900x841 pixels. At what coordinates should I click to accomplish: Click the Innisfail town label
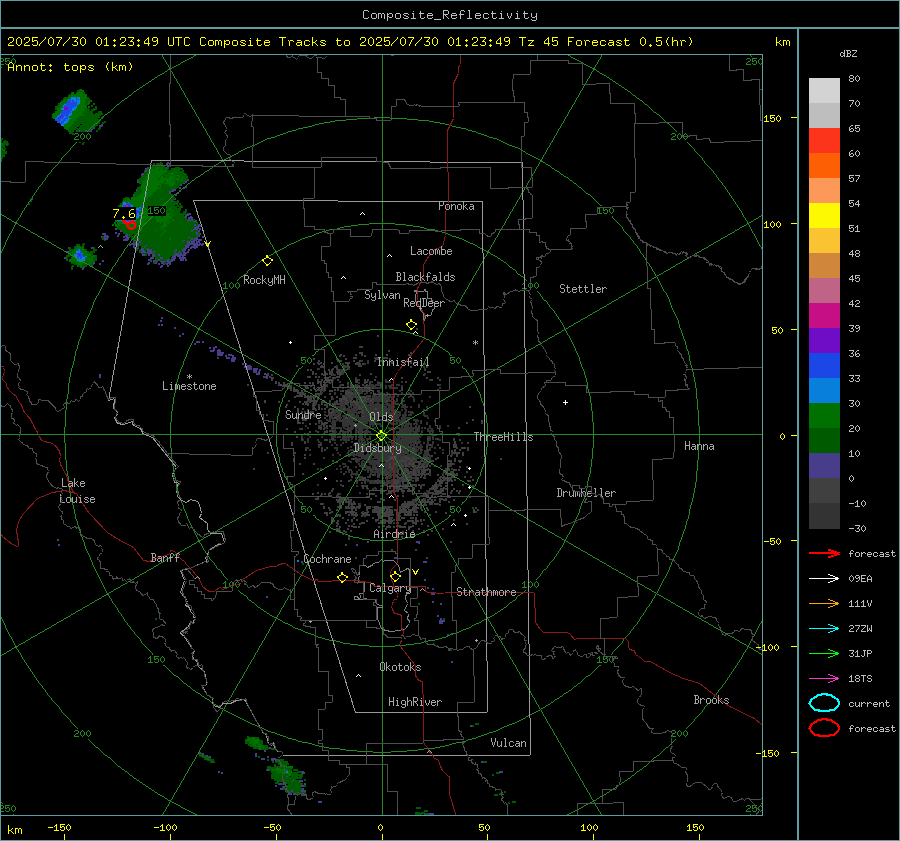point(403,362)
